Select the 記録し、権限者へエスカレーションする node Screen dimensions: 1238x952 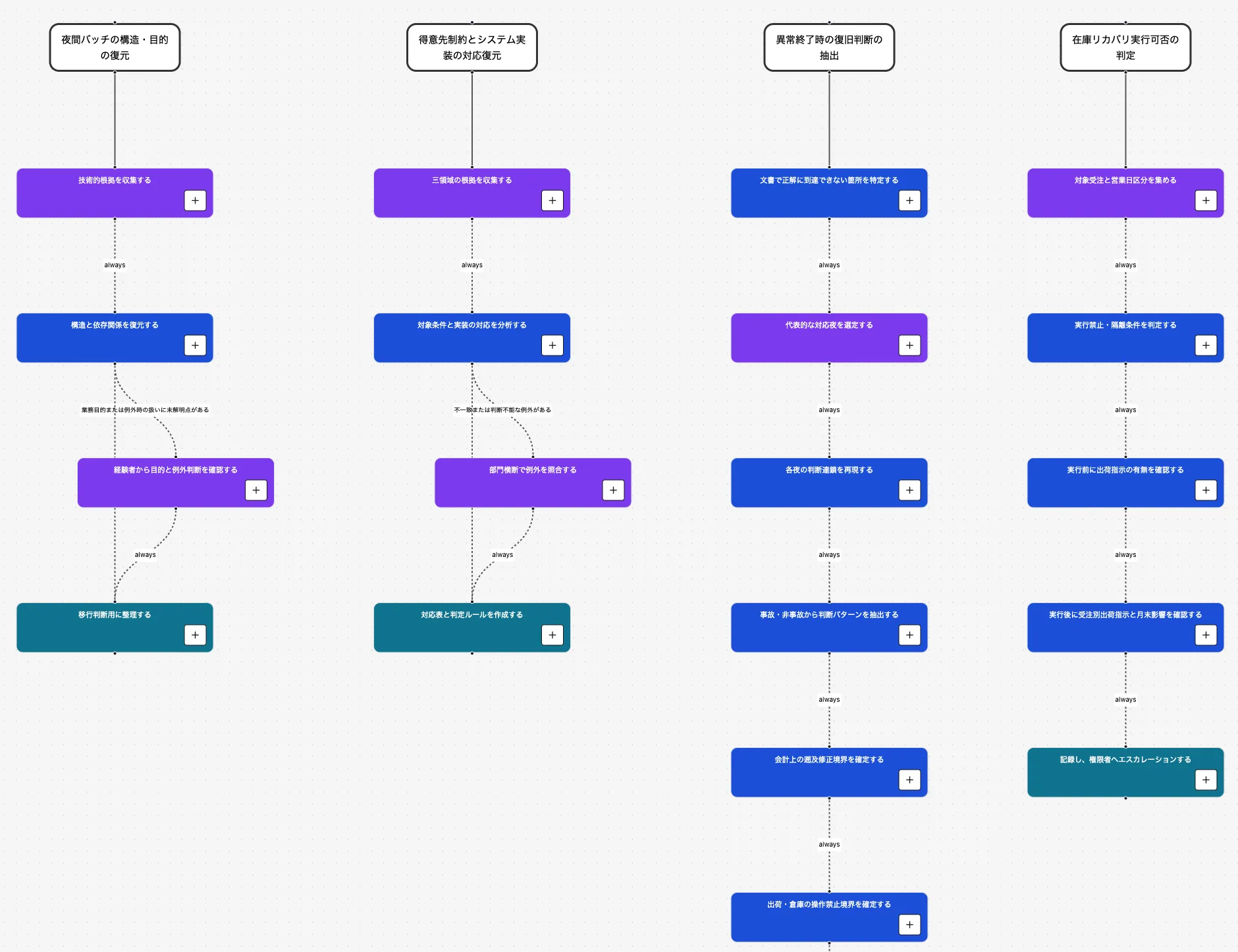1125,772
